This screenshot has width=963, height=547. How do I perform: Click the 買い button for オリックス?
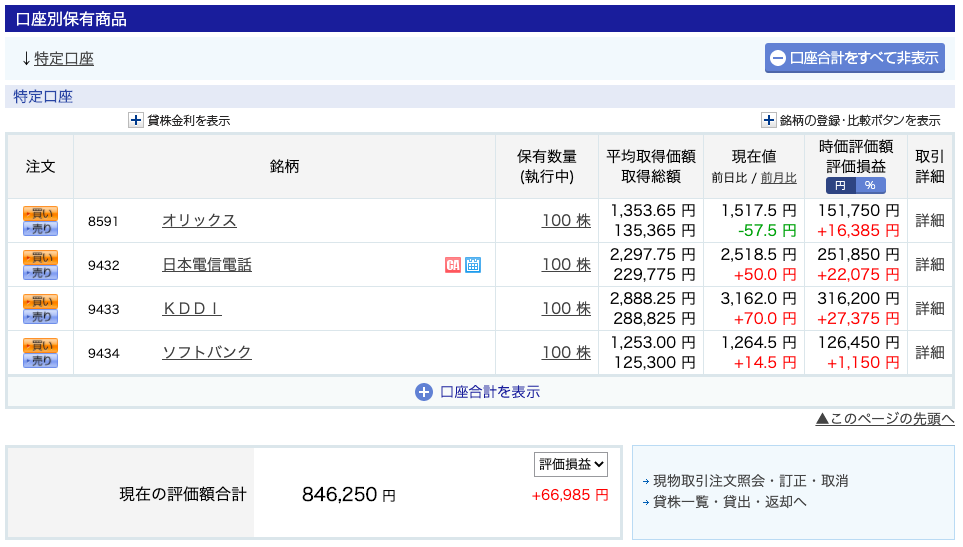click(41, 214)
